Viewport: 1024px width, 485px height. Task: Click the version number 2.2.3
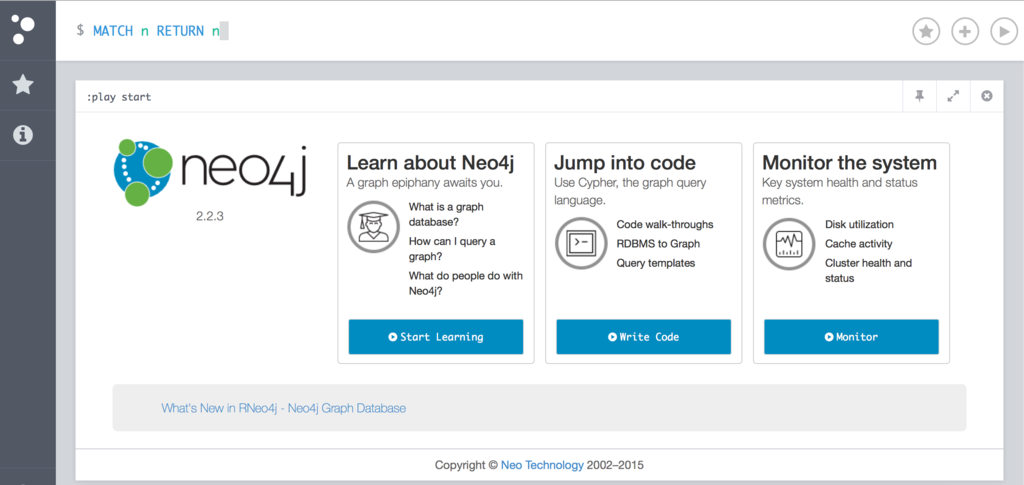pyautogui.click(x=210, y=217)
